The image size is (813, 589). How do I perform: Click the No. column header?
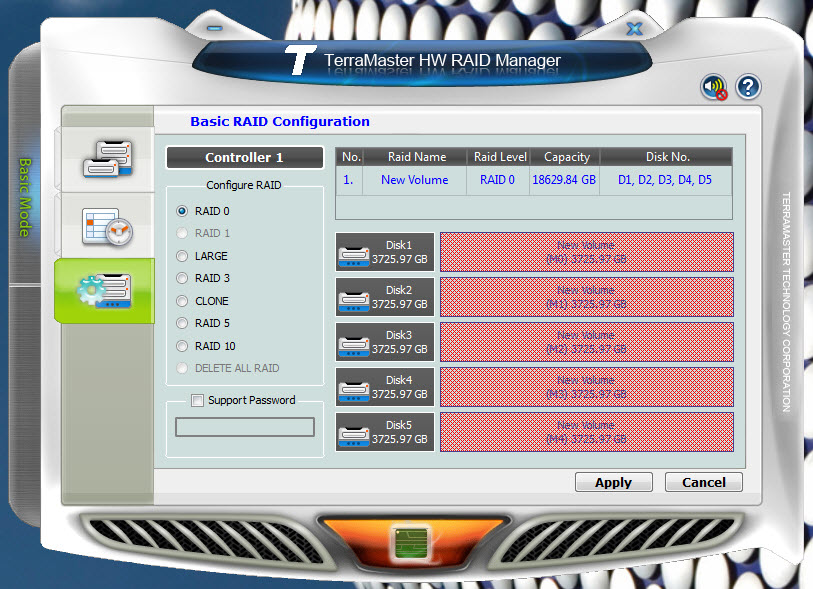[351, 157]
